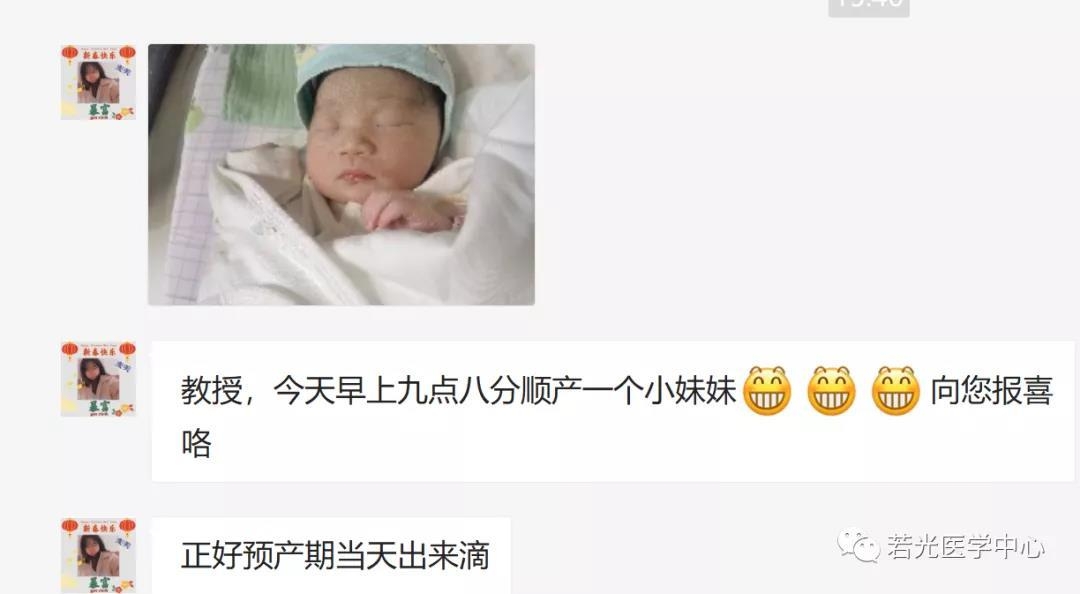Open the newborn baby photo
Viewport: 1080px width, 594px height.
tap(342, 174)
